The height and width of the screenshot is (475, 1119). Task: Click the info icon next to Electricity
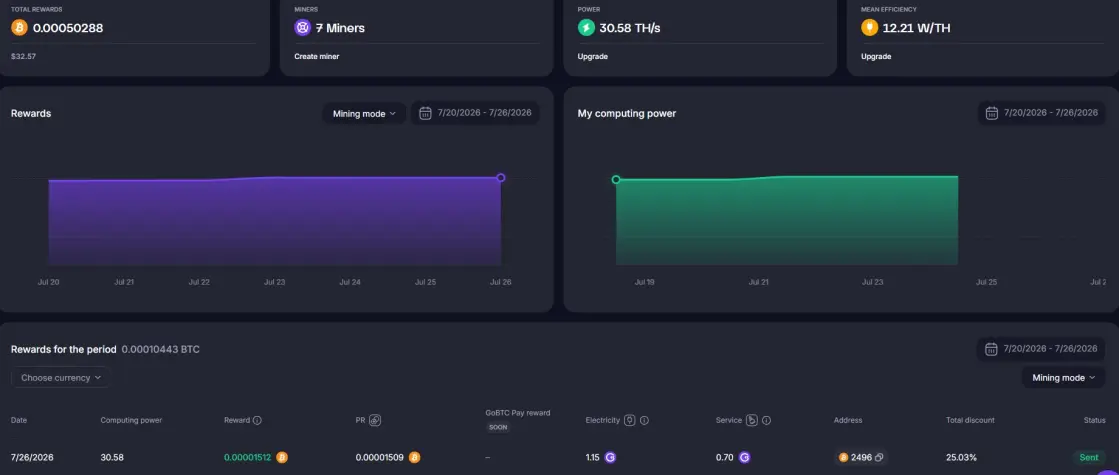pyautogui.click(x=644, y=420)
